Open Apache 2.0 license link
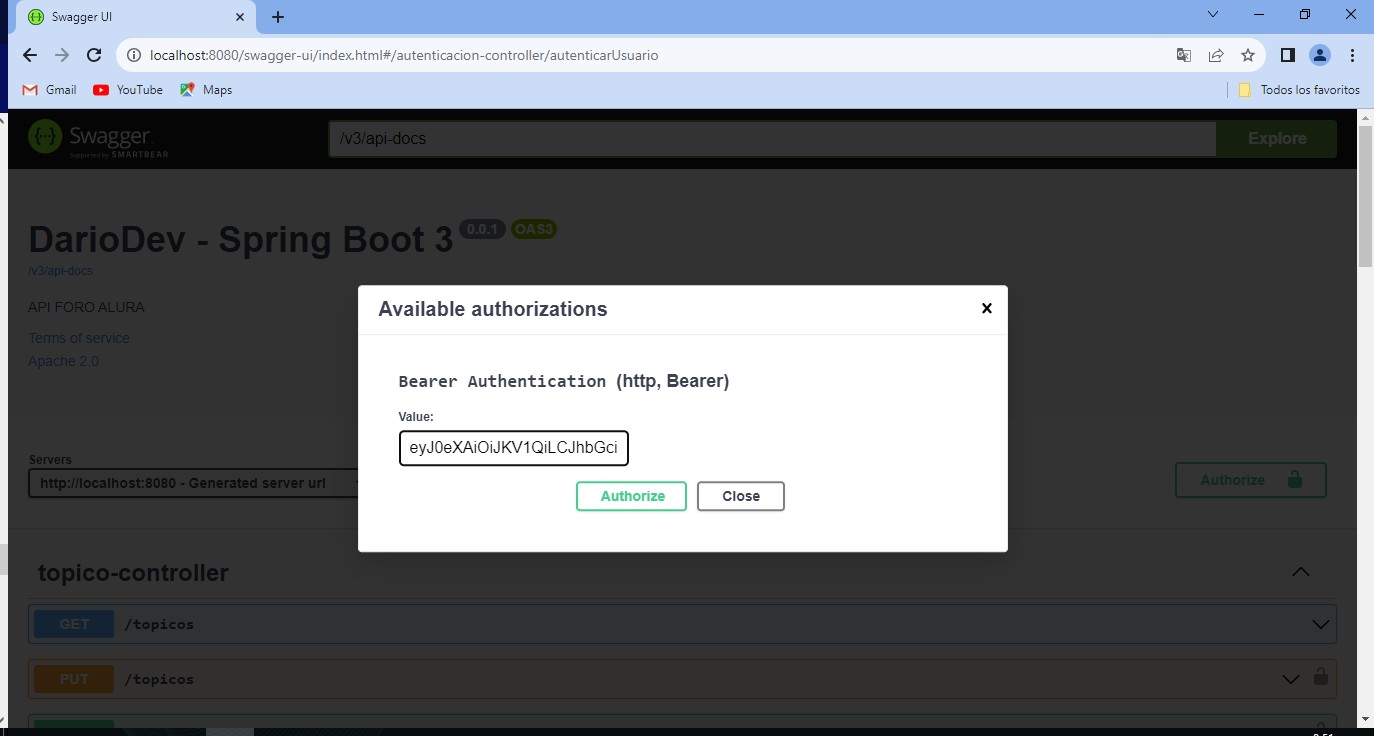 pos(63,361)
